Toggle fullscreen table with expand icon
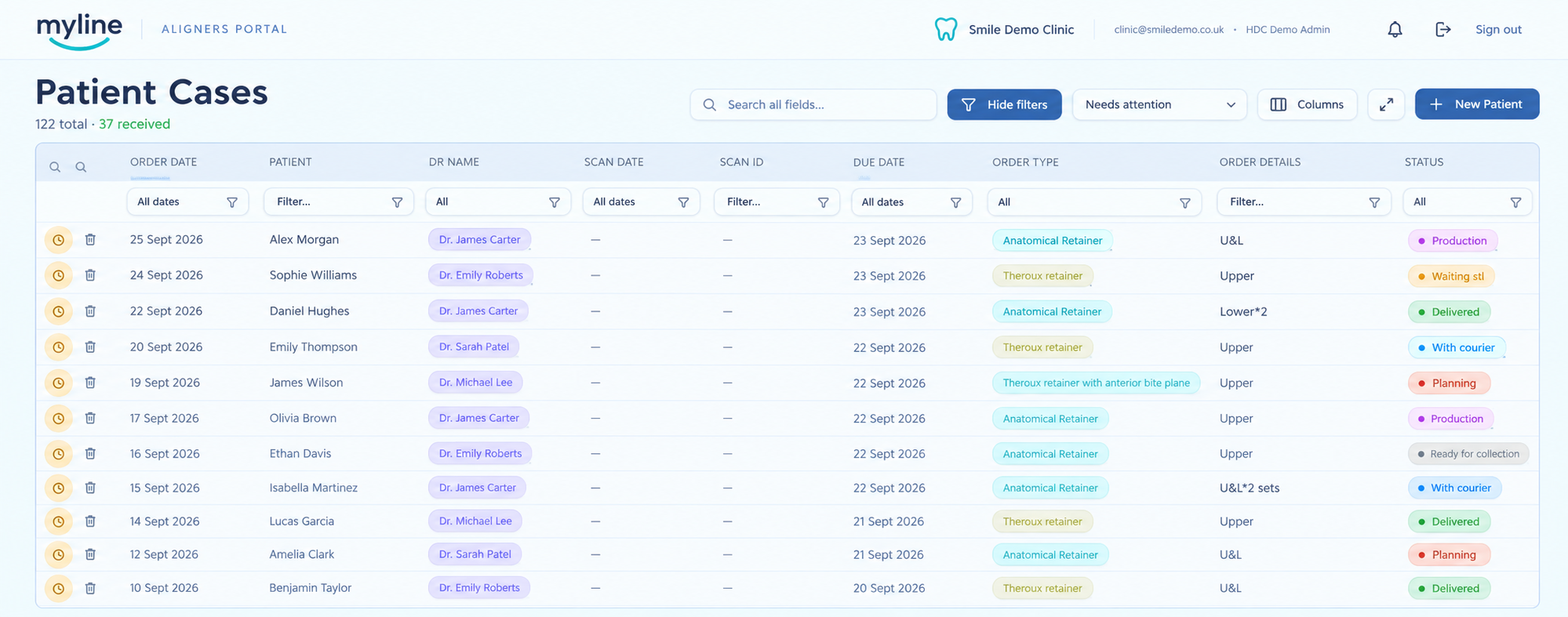Image resolution: width=1568 pixels, height=617 pixels. coord(1386,104)
